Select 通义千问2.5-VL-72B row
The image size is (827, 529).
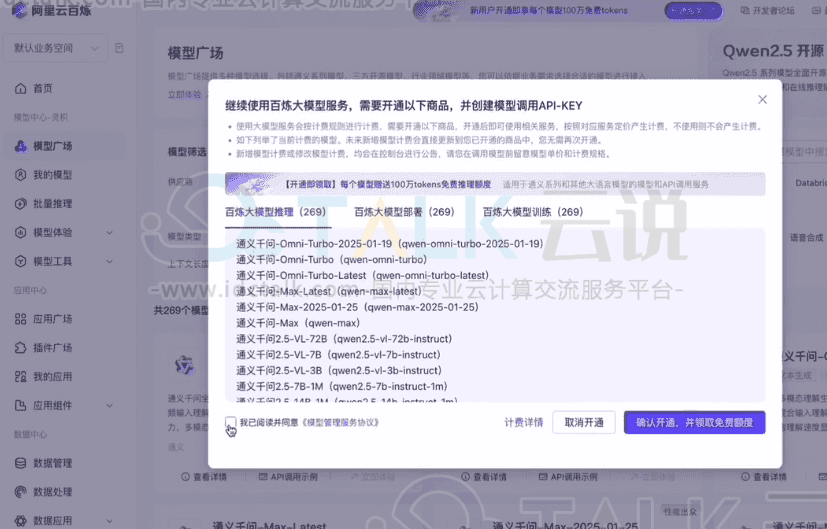coord(344,339)
